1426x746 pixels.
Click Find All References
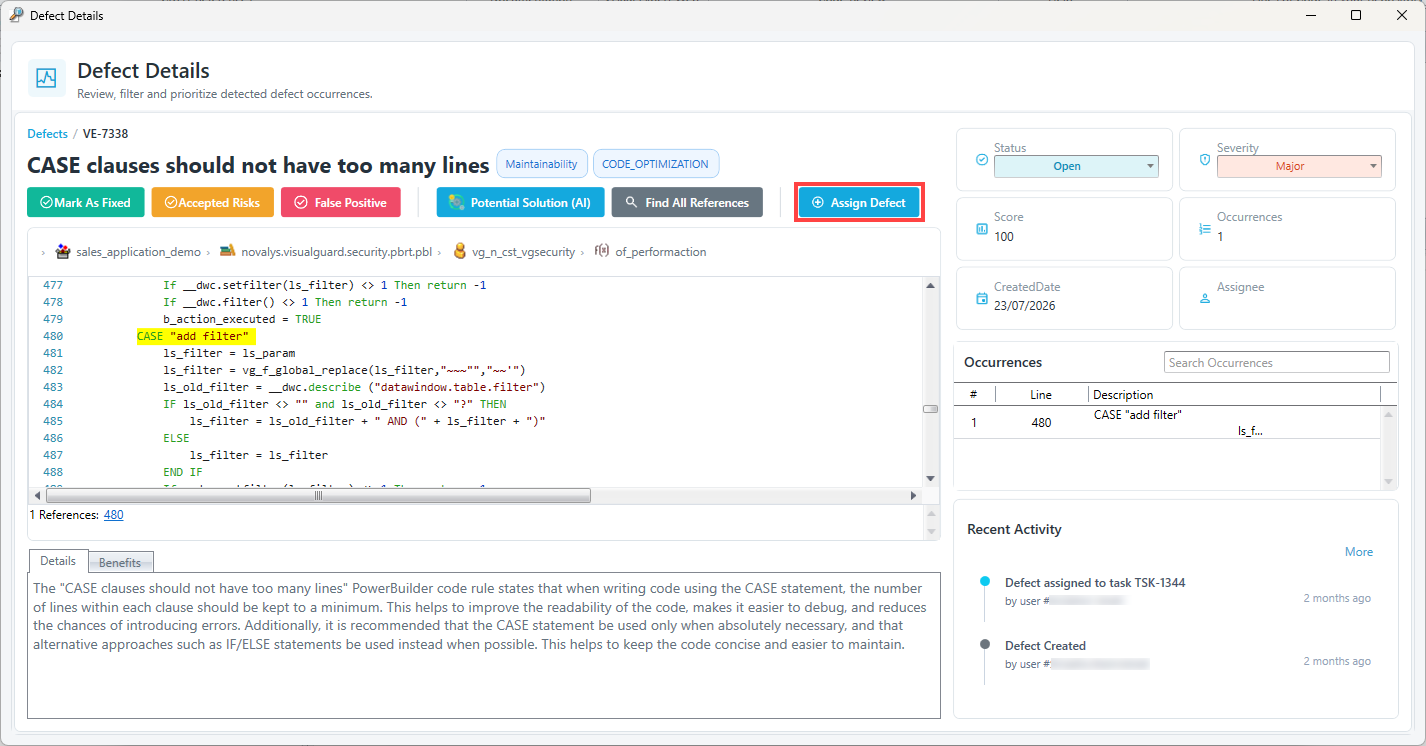687,202
